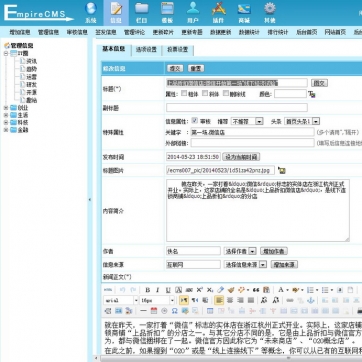The image size is (362, 362).
Task: Open the 推荐 recommend level dropdown
Action: pos(248,121)
